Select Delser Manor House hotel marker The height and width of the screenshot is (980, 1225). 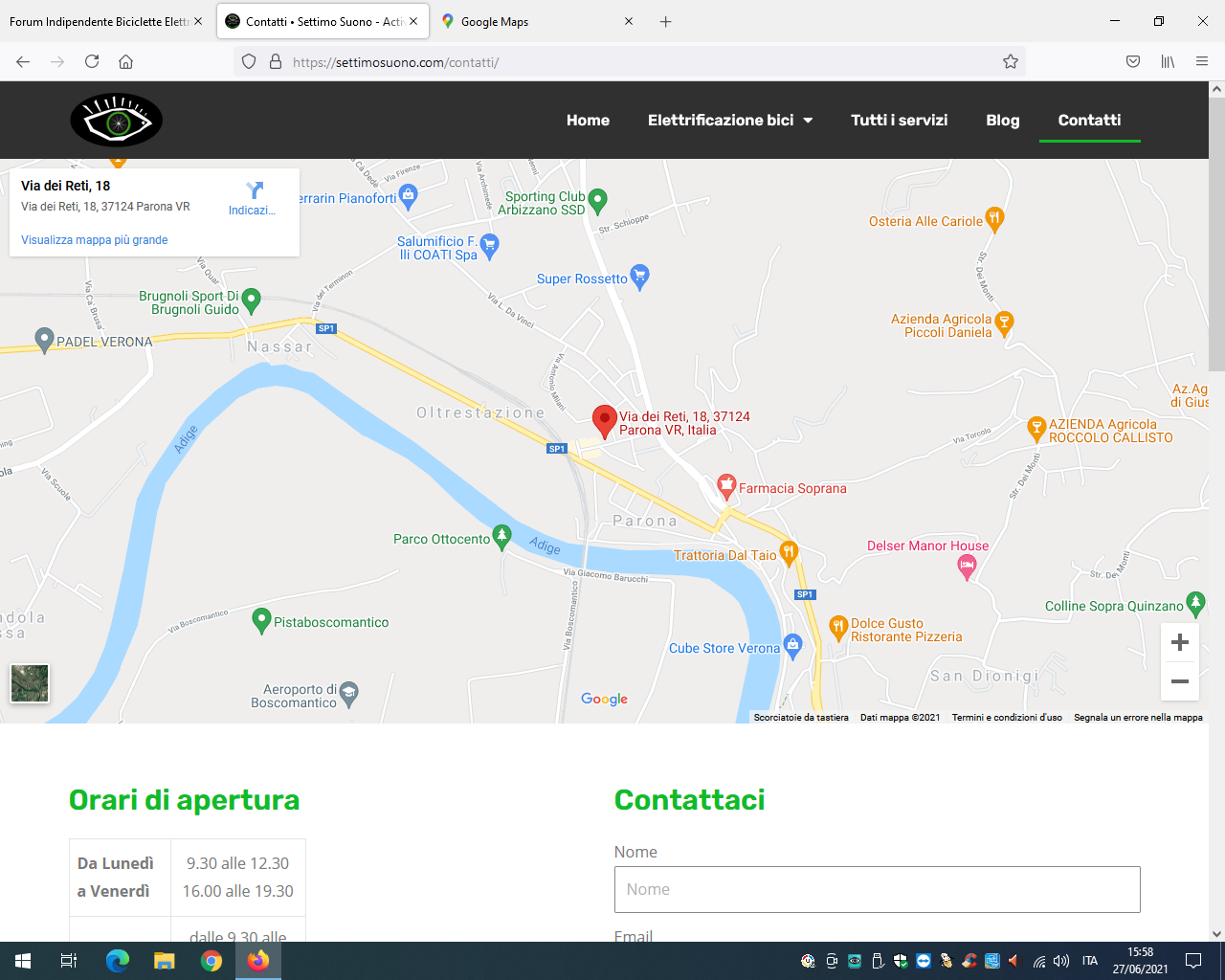click(x=967, y=568)
